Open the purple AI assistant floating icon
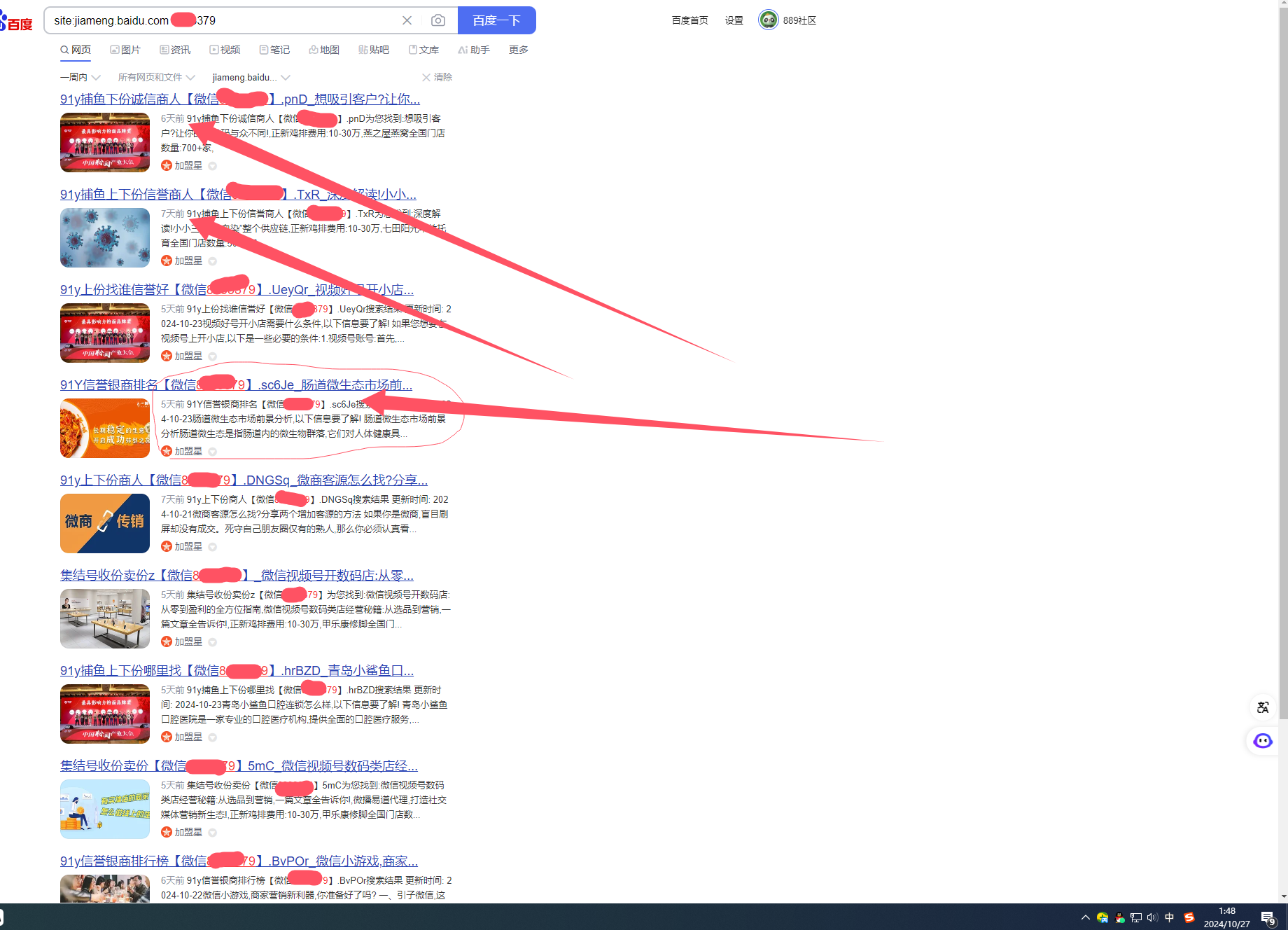This screenshot has height=930, width=1288. tap(1263, 741)
